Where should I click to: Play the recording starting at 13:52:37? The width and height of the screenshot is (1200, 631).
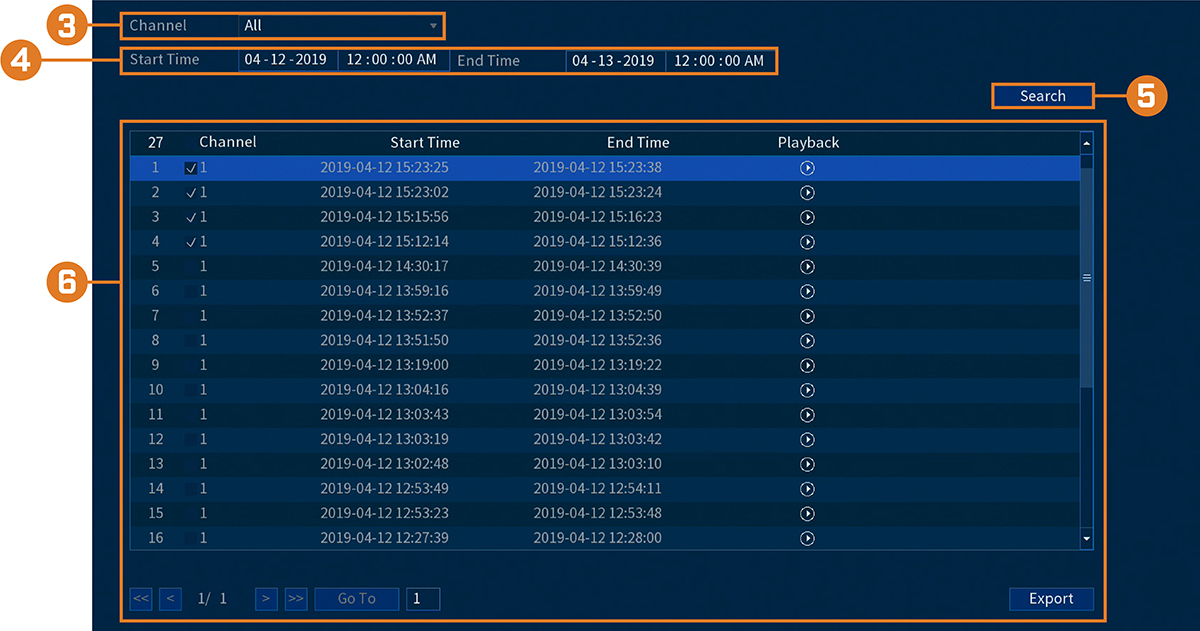[807, 316]
